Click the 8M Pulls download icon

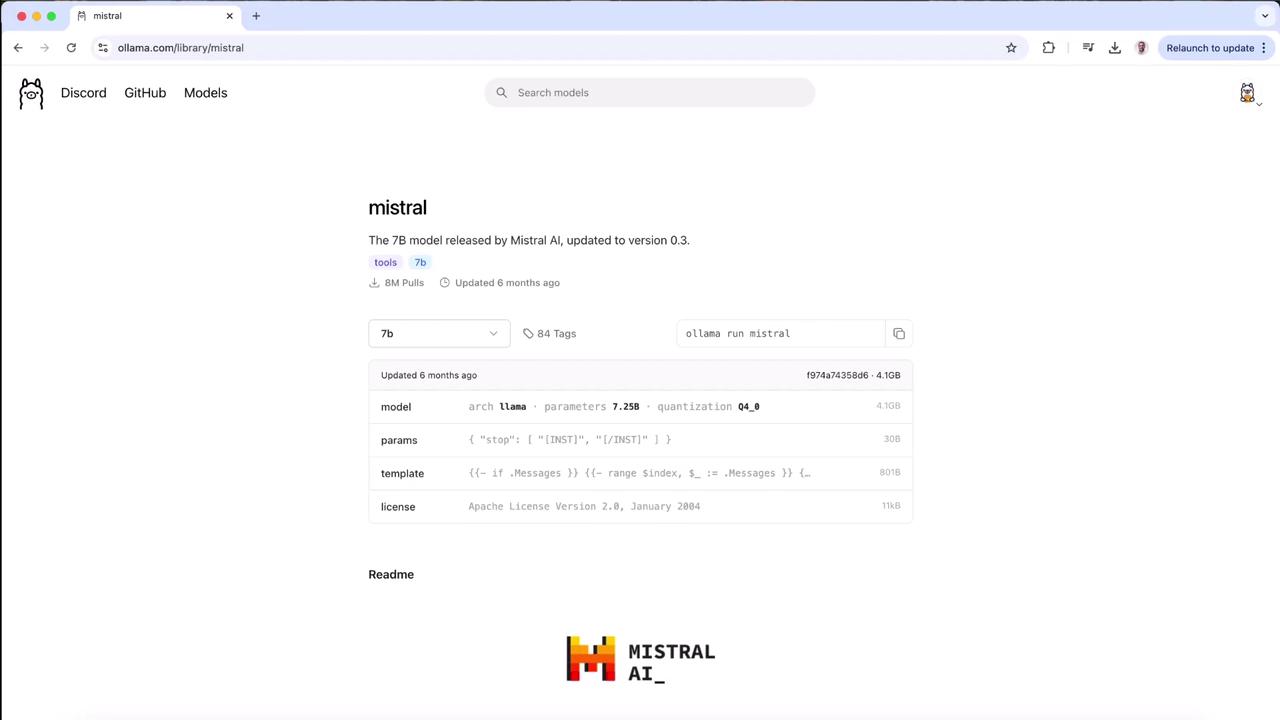(x=374, y=283)
